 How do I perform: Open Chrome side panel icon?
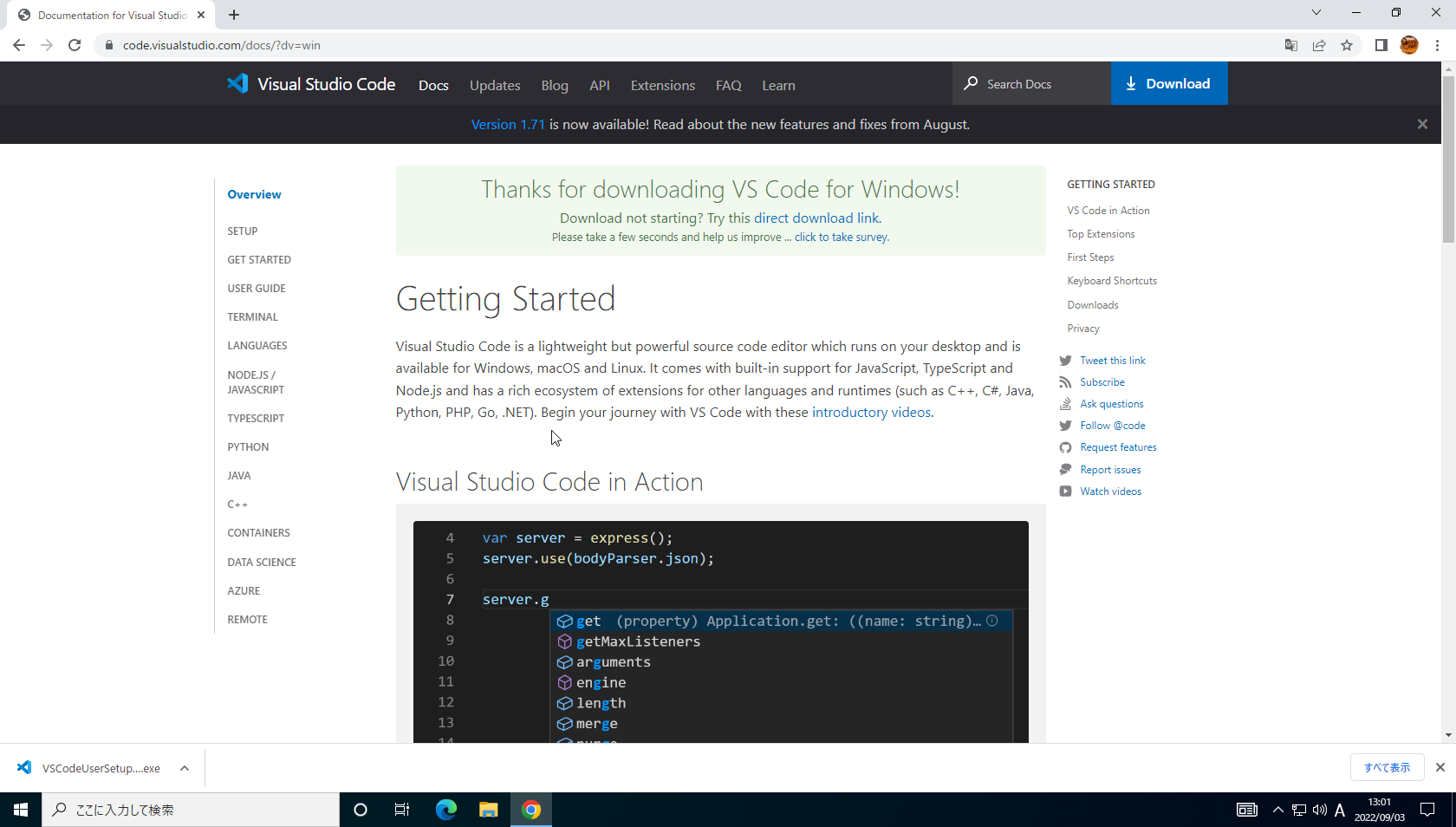[x=1381, y=45]
